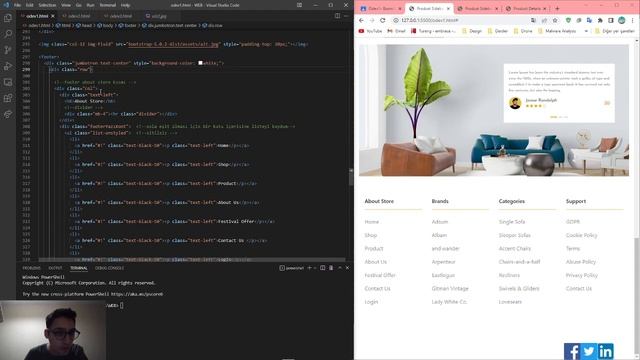This screenshot has height=360, width=640.
Task: Click the Facebook icon on webpage
Action: [x=572, y=351]
